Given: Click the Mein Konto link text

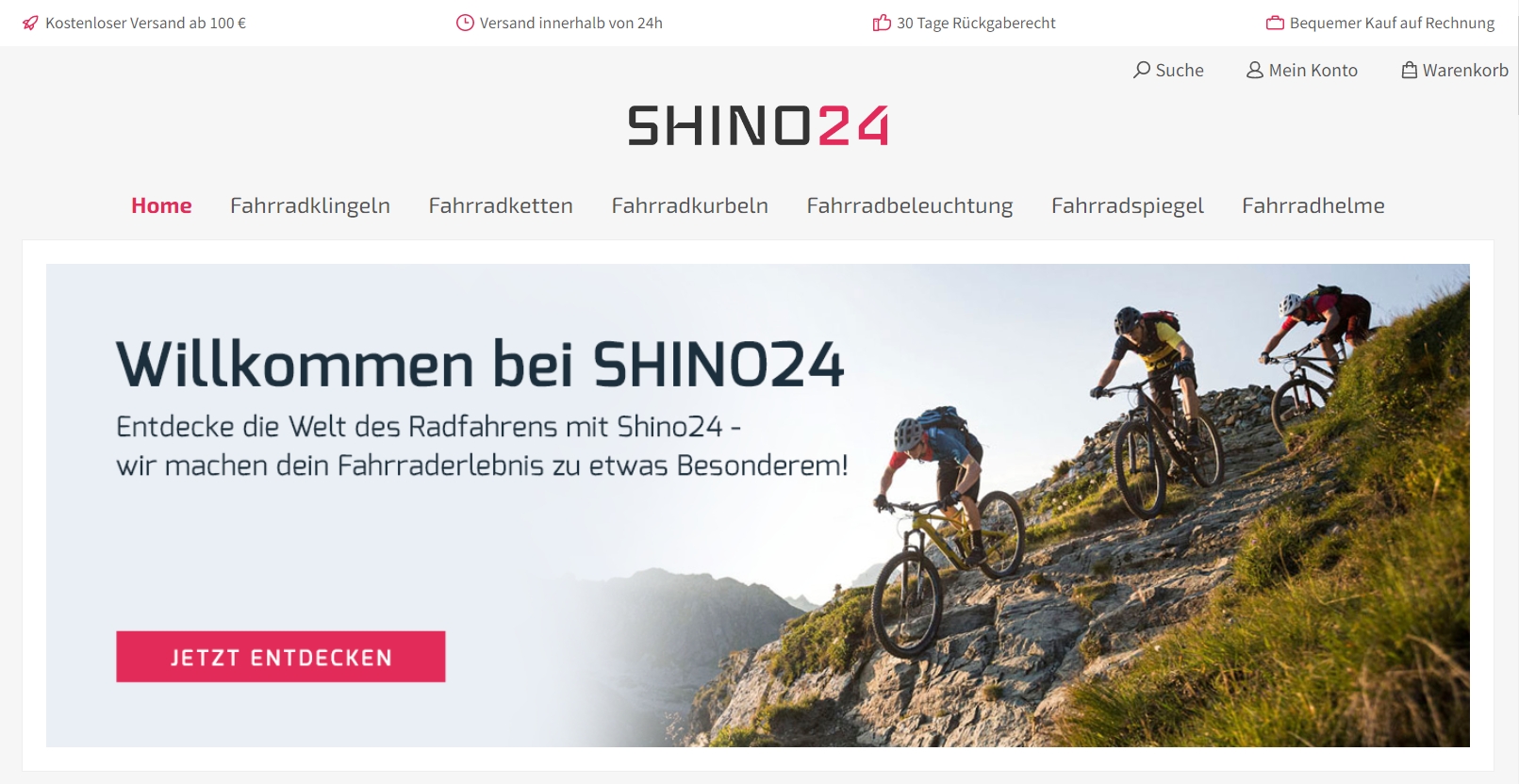Looking at the screenshot, I should tap(1313, 70).
